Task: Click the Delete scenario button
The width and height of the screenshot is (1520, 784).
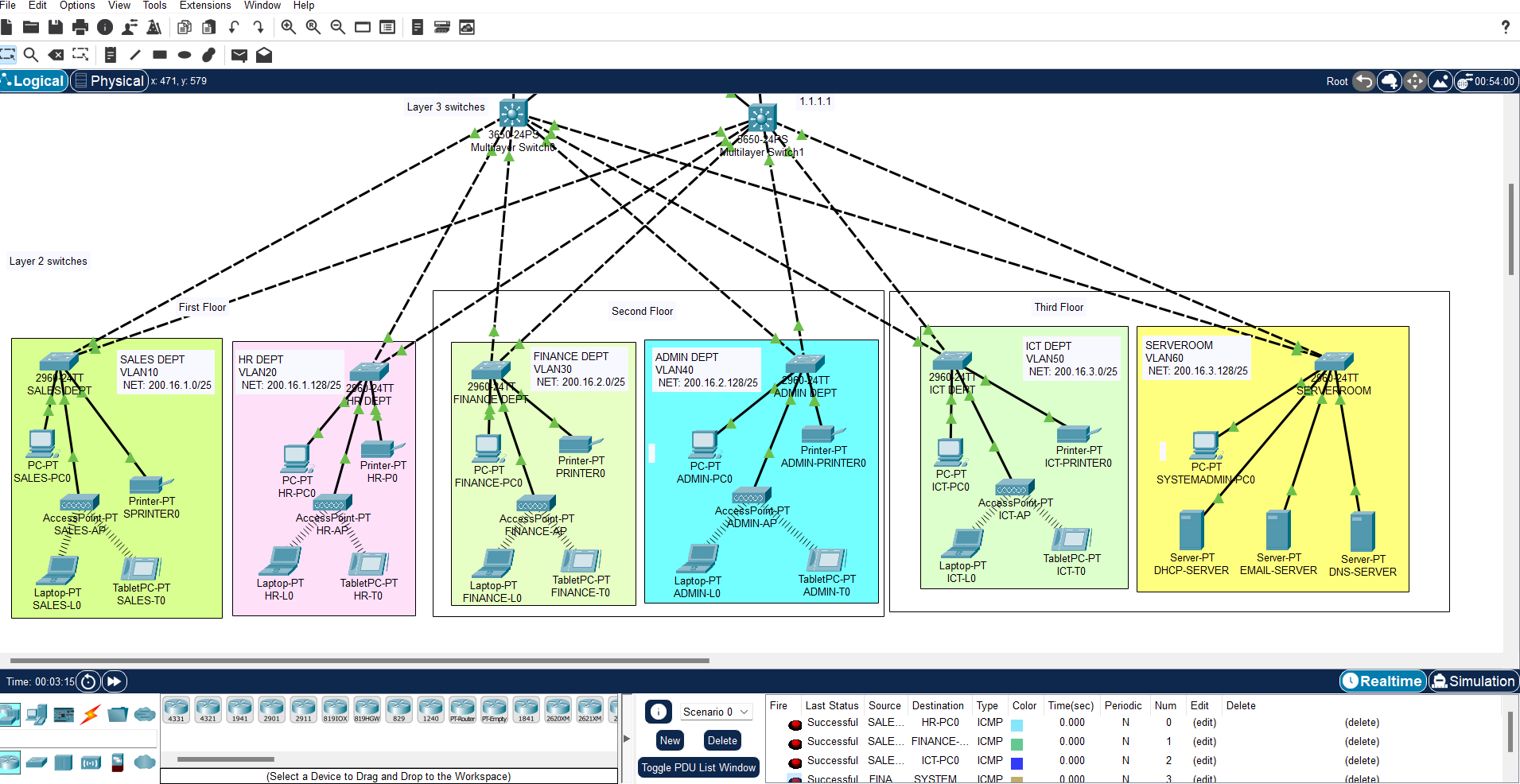Action: 722,740
